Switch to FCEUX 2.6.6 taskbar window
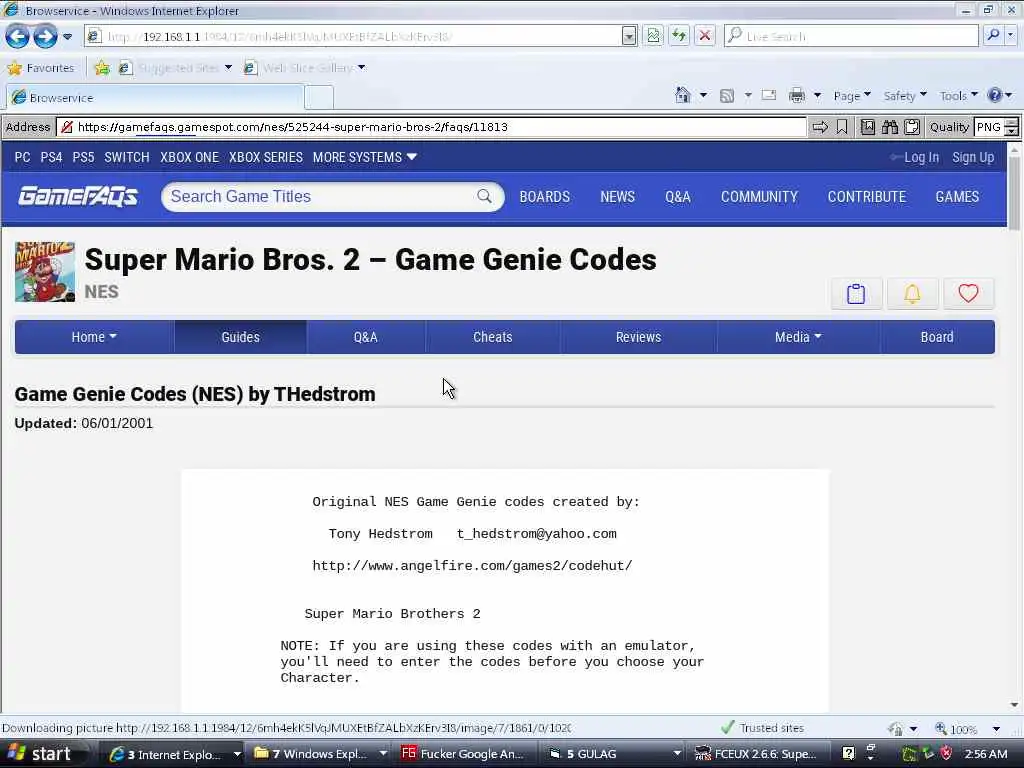The image size is (1024, 768). point(760,754)
